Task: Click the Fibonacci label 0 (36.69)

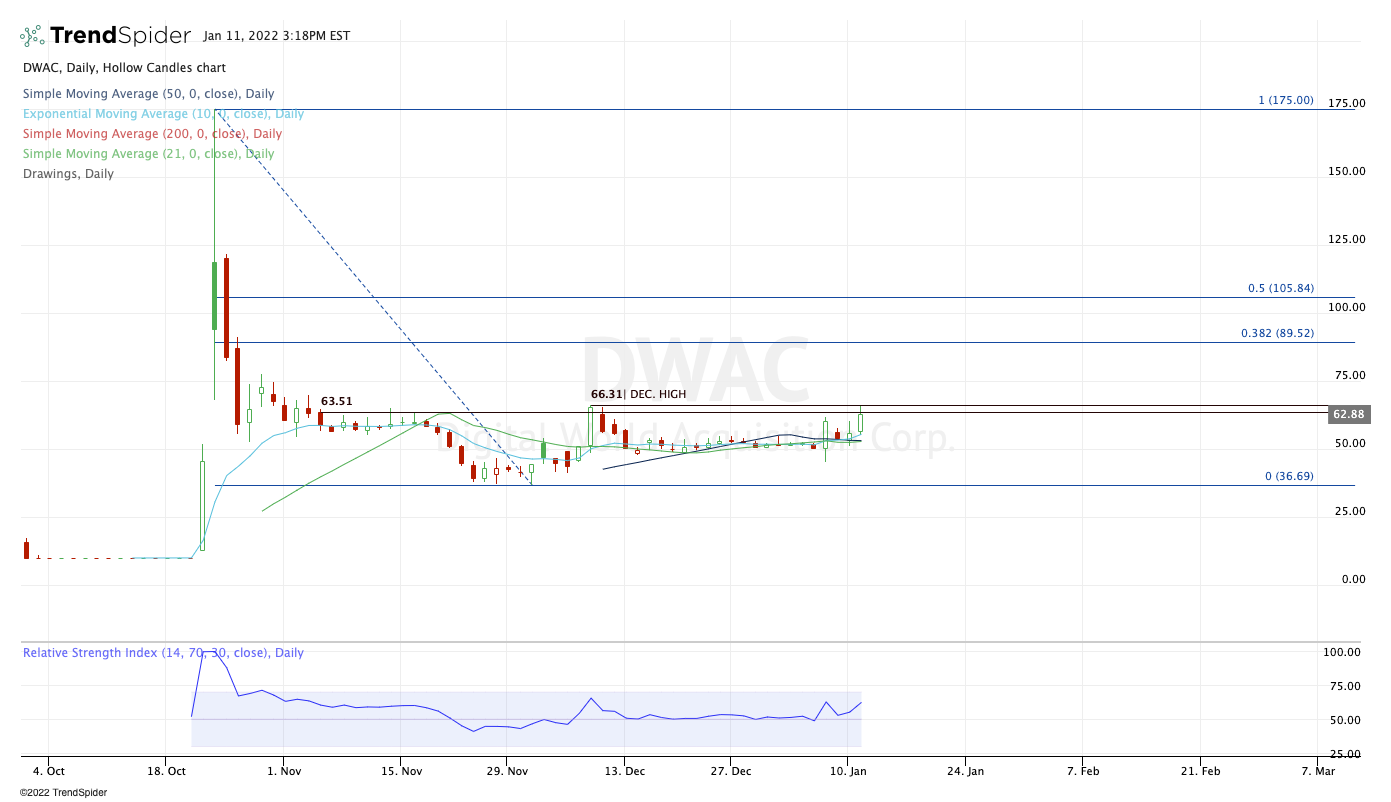Action: (x=1289, y=476)
